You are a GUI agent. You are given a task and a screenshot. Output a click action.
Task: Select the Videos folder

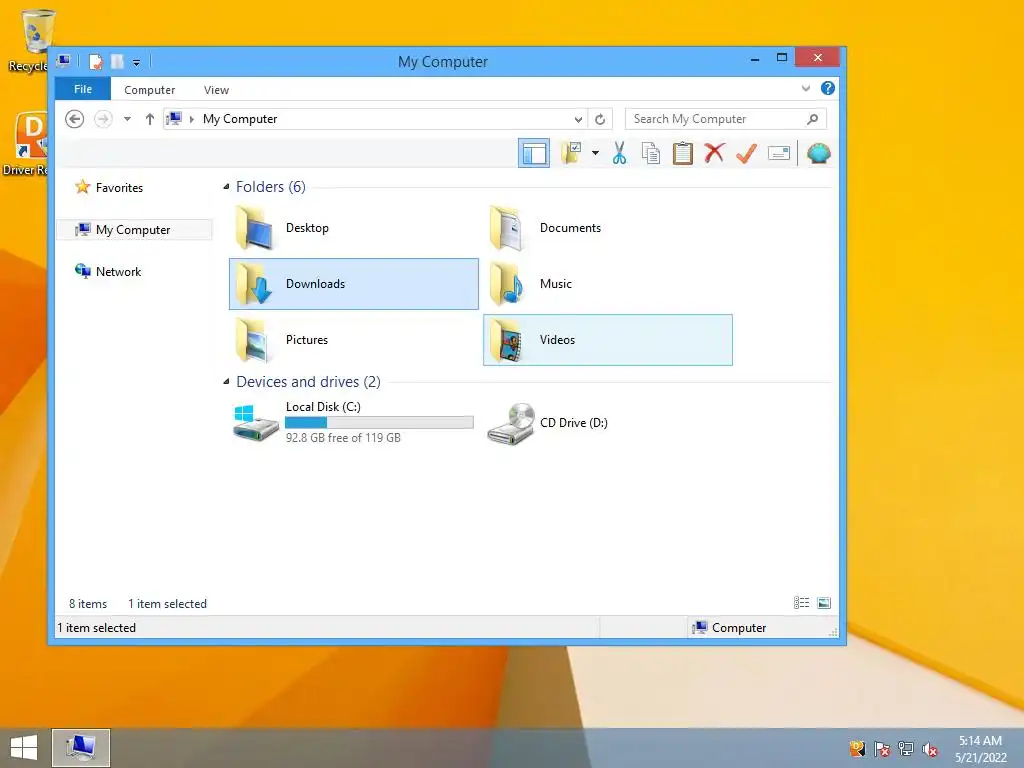[607, 340]
